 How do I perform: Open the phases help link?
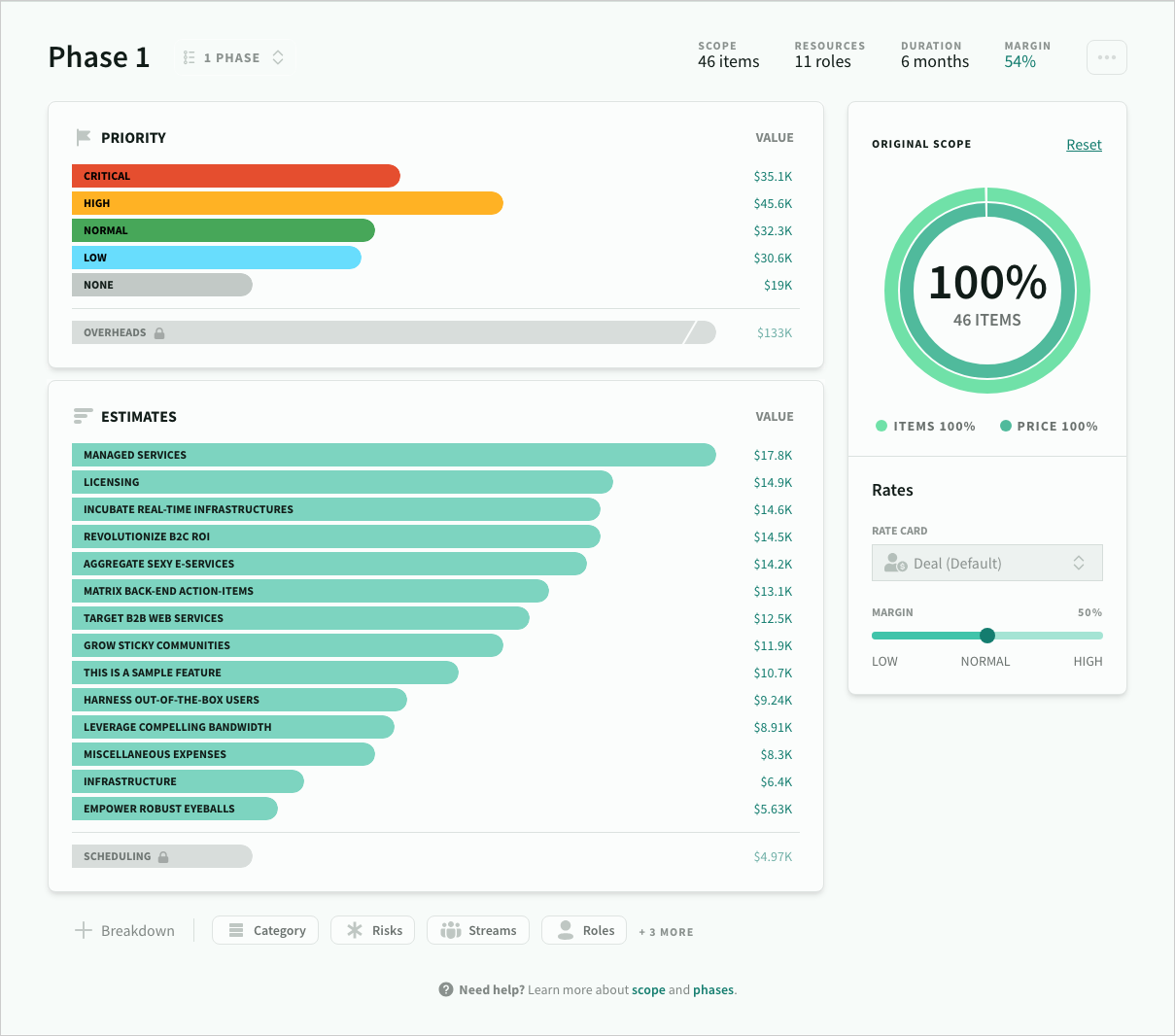[x=713, y=990]
